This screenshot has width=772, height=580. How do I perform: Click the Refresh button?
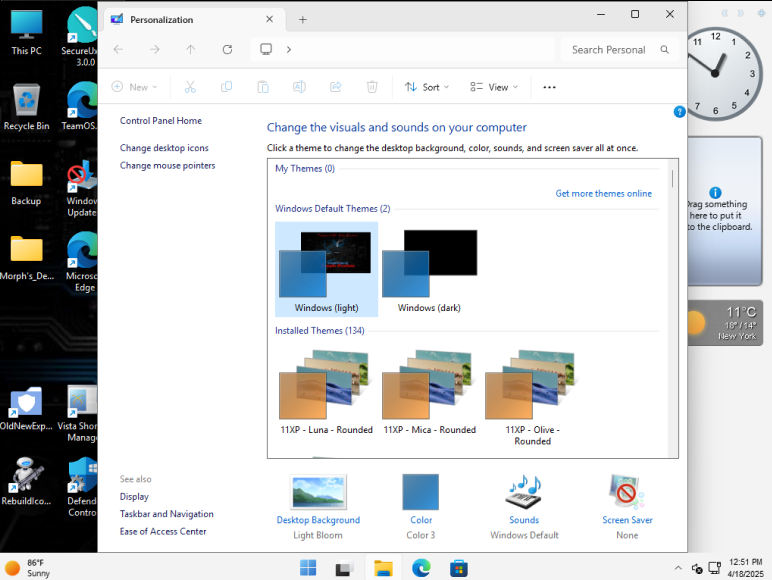227,49
